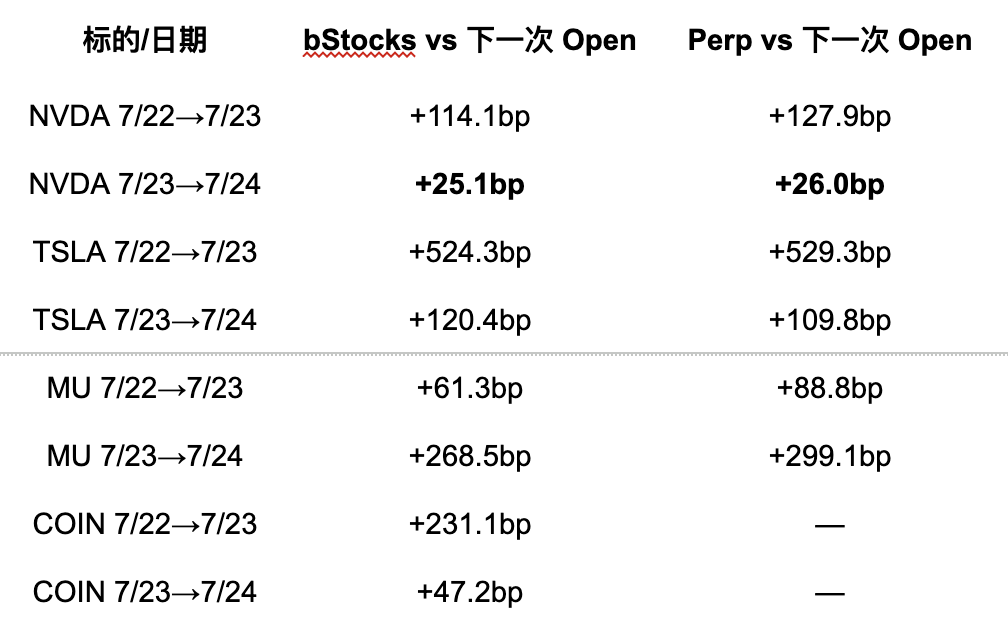Click the +114.1bp value
Screen dimensions: 1008x636
(469, 118)
